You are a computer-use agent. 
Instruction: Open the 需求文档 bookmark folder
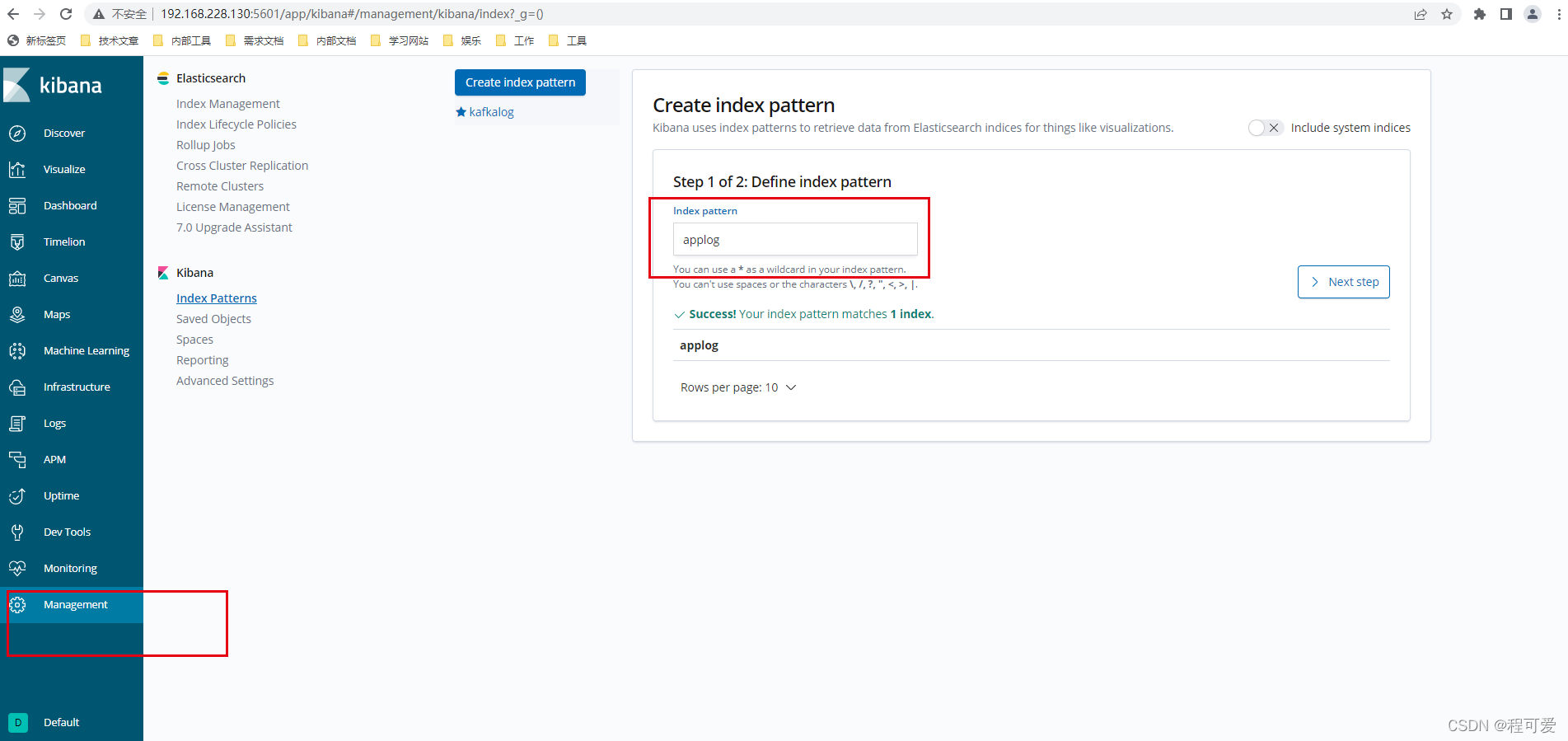pos(255,41)
